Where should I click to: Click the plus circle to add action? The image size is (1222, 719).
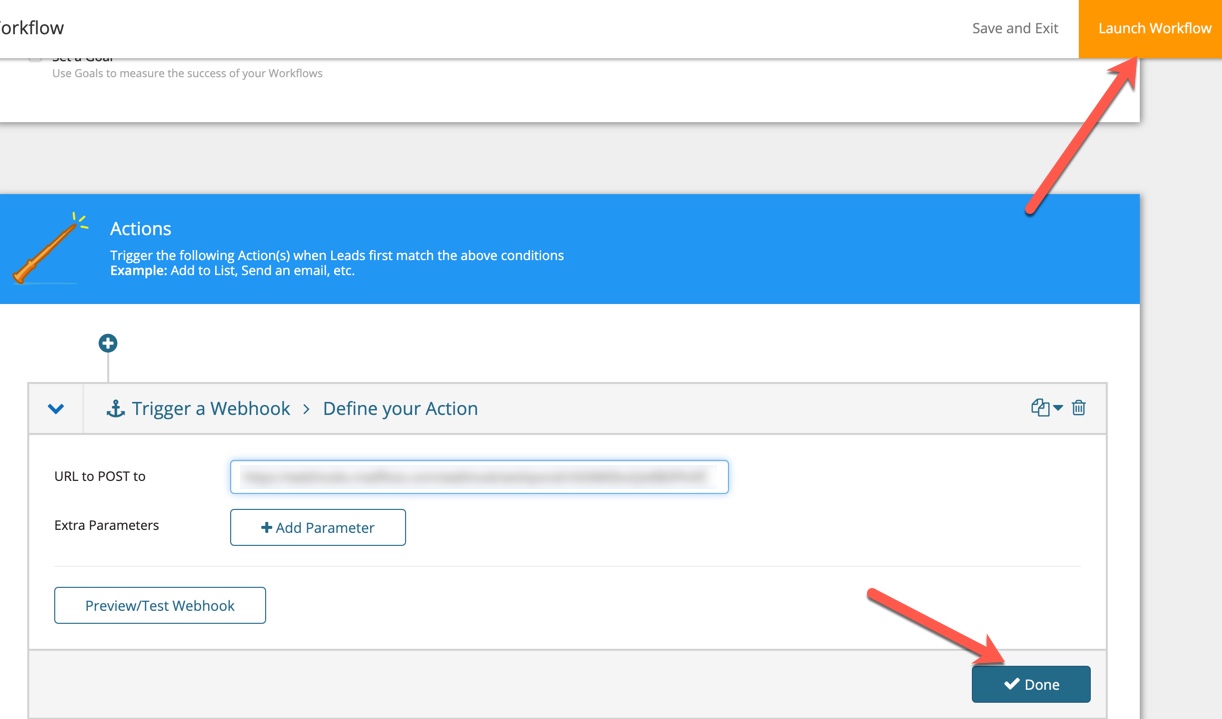pos(108,343)
